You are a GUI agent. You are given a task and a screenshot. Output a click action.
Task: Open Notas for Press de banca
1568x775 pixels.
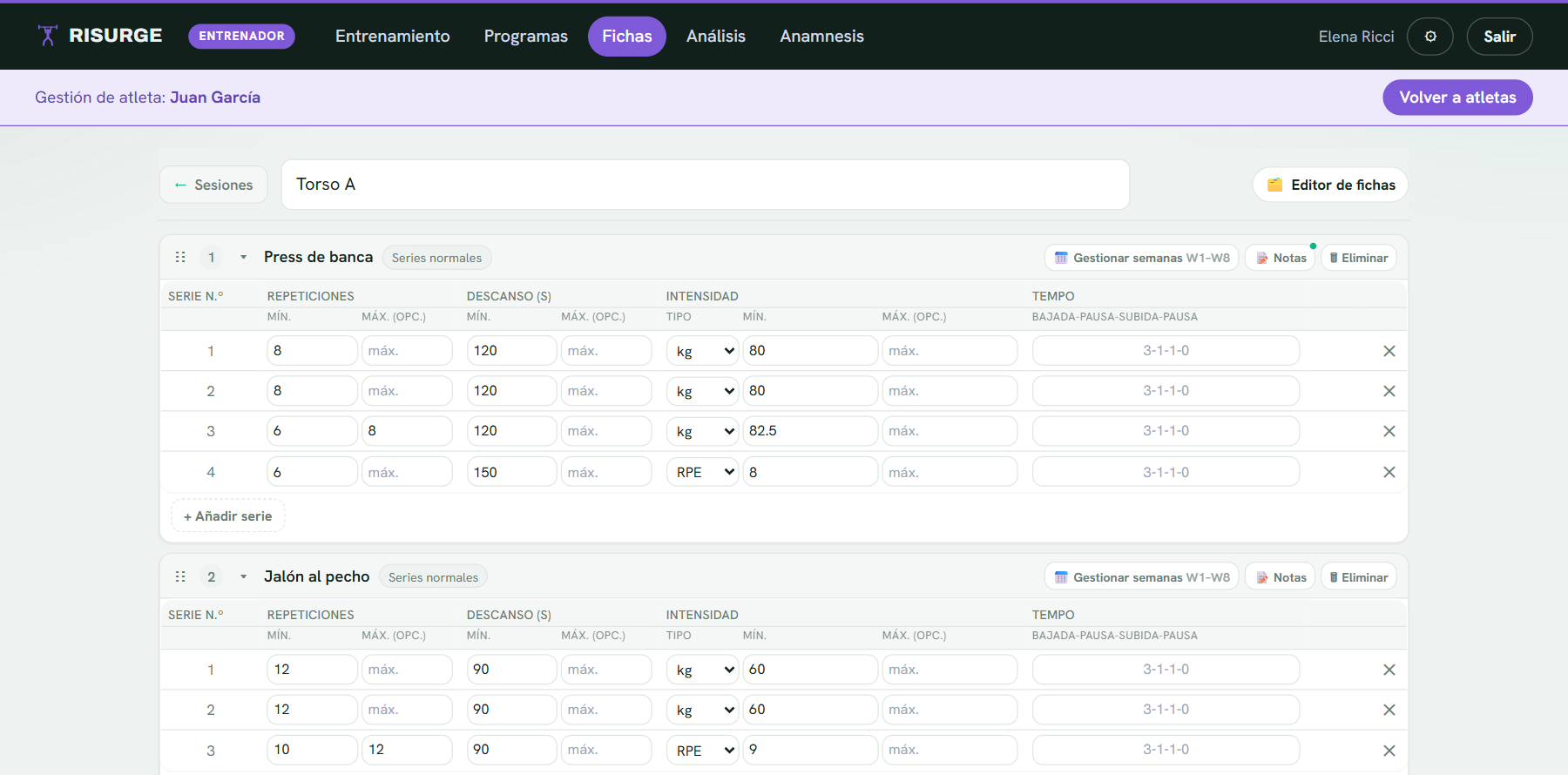coord(1281,258)
